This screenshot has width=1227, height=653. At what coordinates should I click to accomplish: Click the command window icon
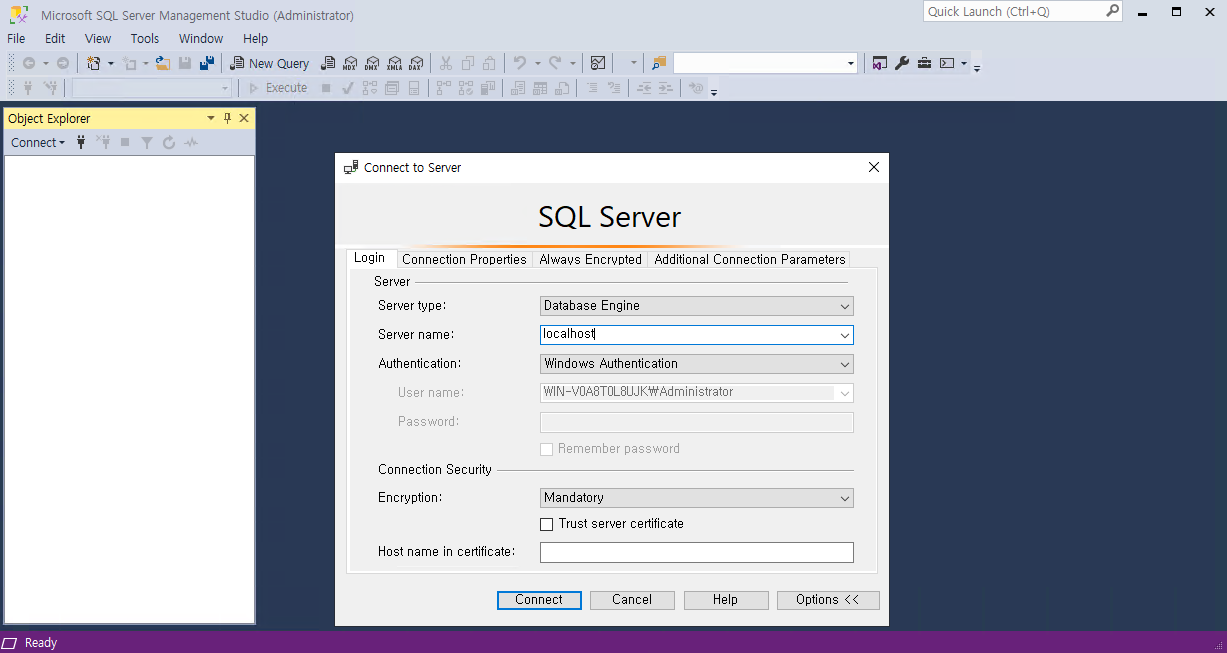click(x=947, y=63)
